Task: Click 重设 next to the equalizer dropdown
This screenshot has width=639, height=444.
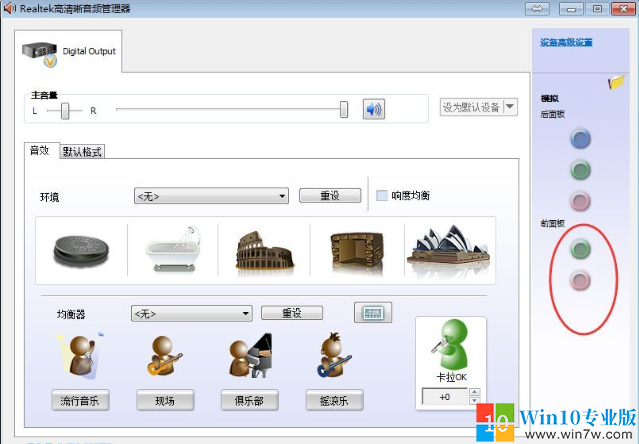Action: [x=292, y=313]
